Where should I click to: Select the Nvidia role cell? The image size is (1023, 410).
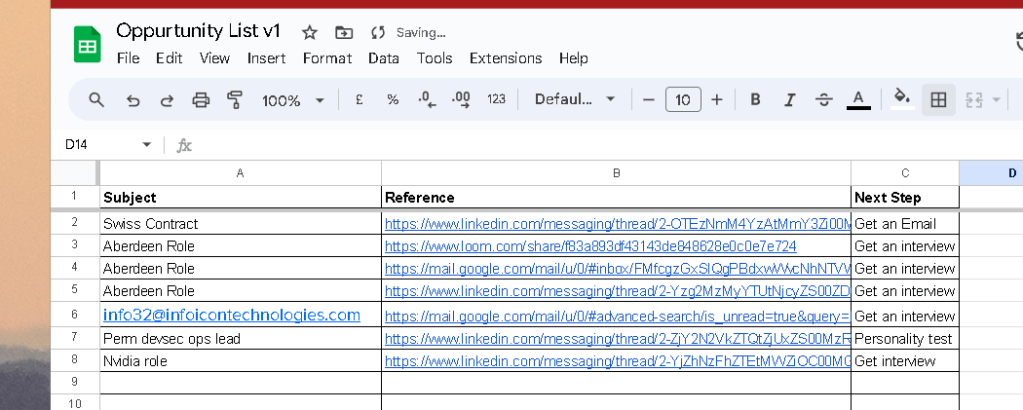point(240,361)
